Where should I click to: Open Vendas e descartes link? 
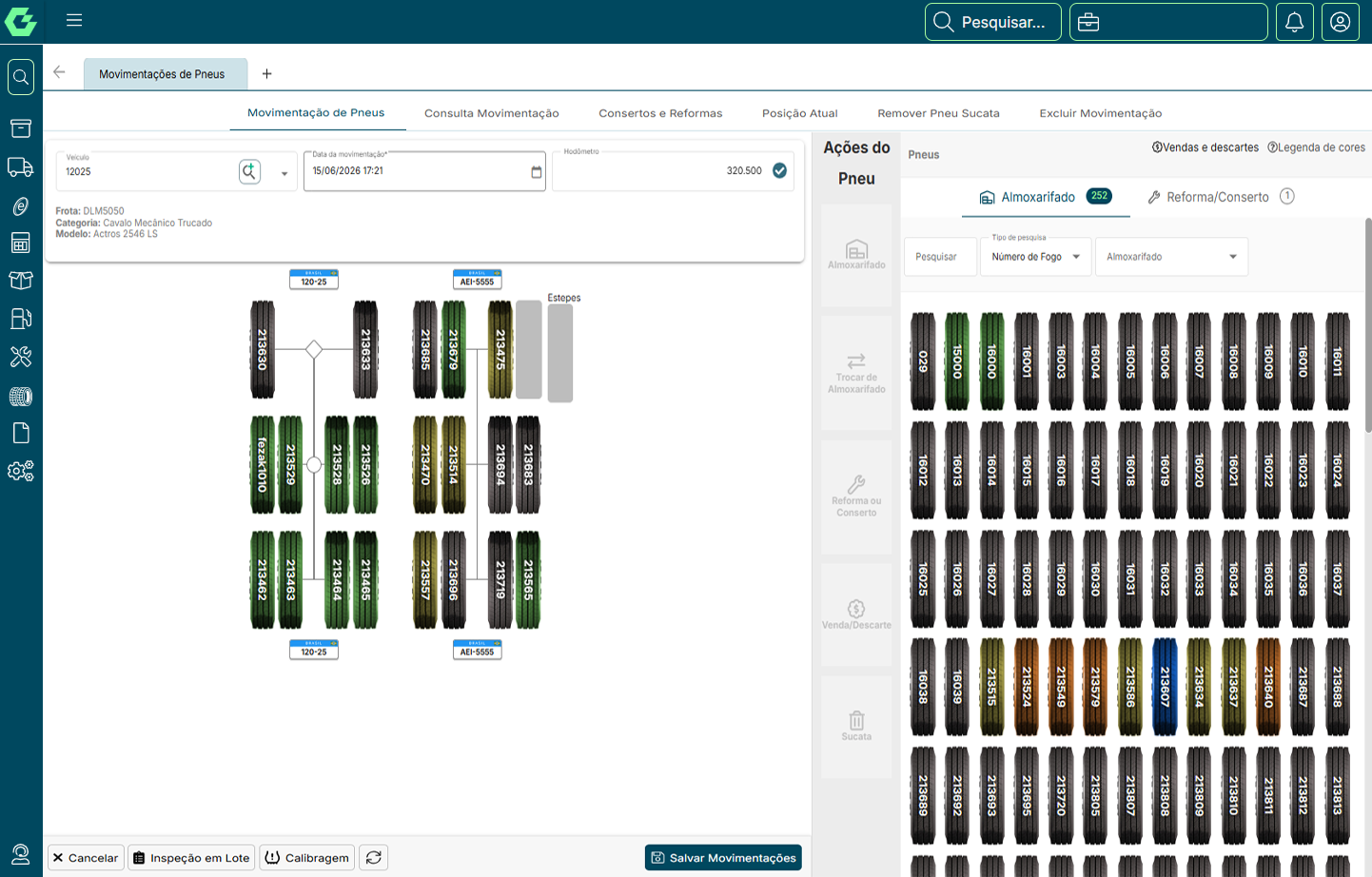point(1205,147)
